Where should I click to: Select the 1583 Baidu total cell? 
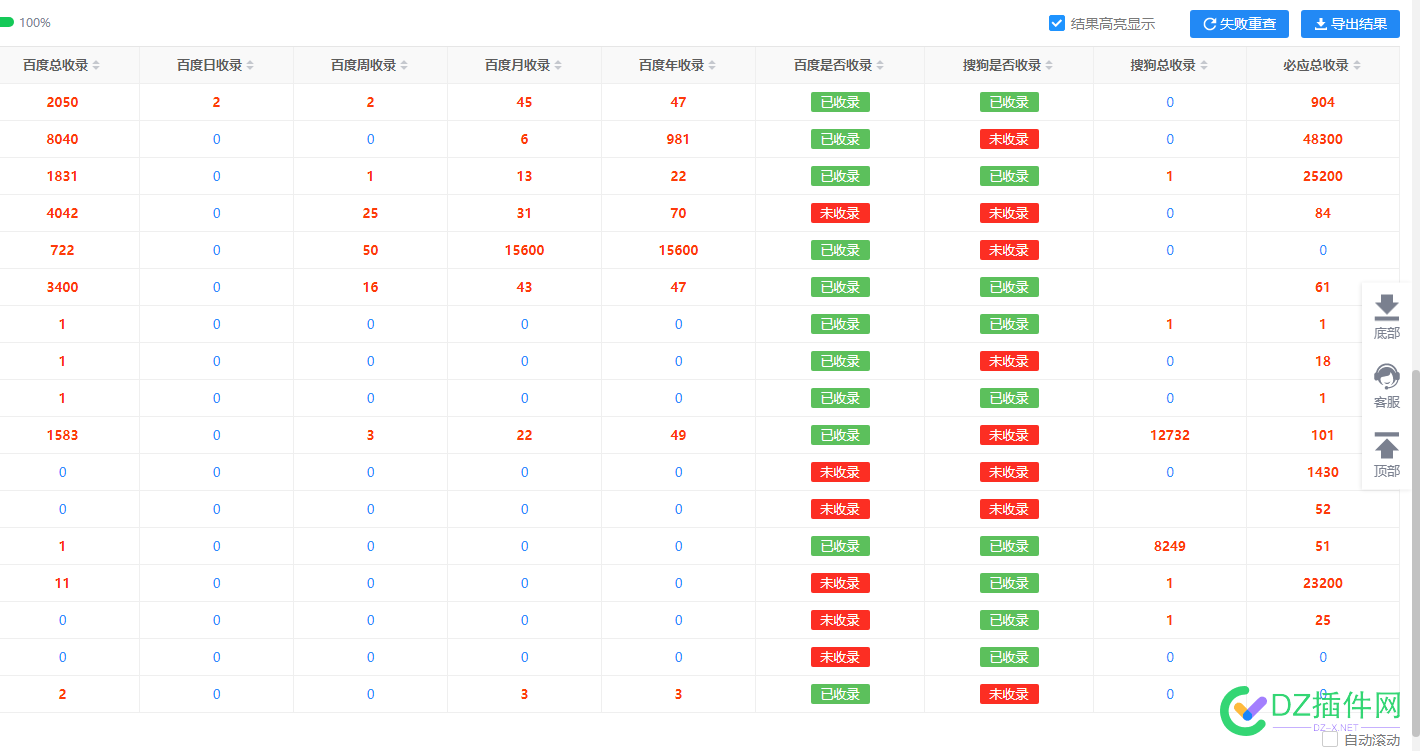coord(62,435)
